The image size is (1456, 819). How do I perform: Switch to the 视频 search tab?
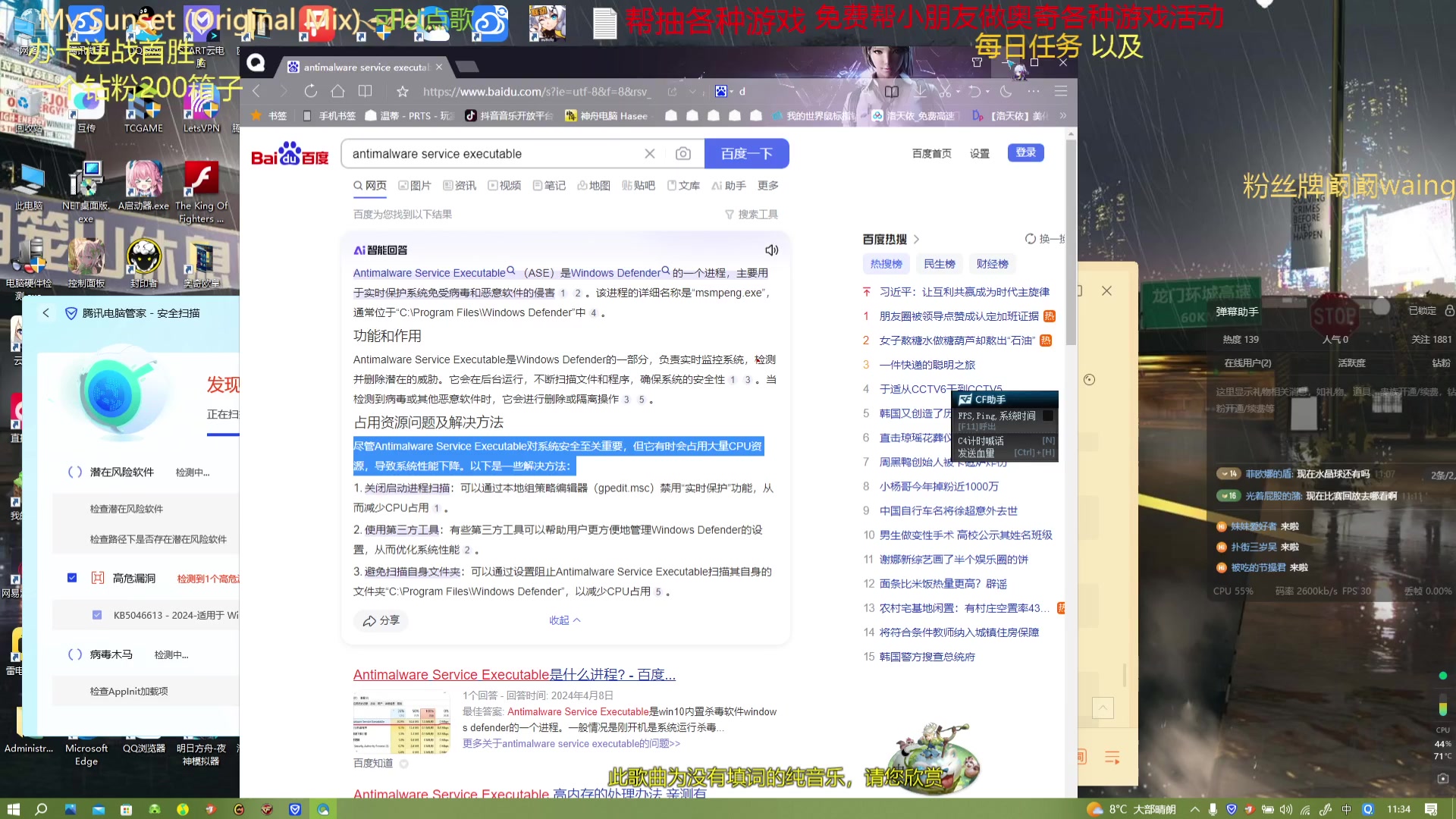(504, 186)
